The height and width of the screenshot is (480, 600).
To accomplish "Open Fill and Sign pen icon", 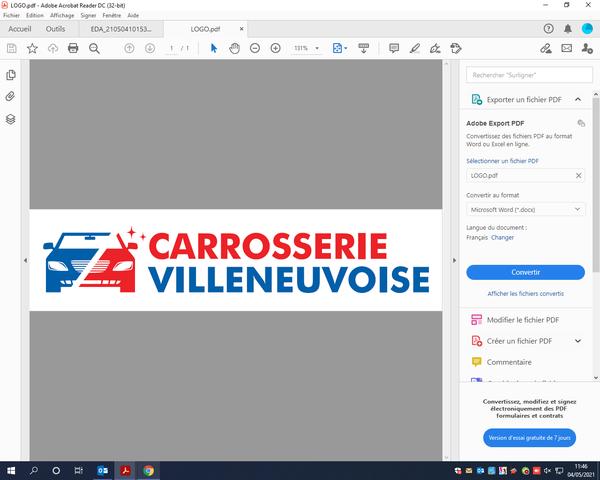I will click(546, 48).
